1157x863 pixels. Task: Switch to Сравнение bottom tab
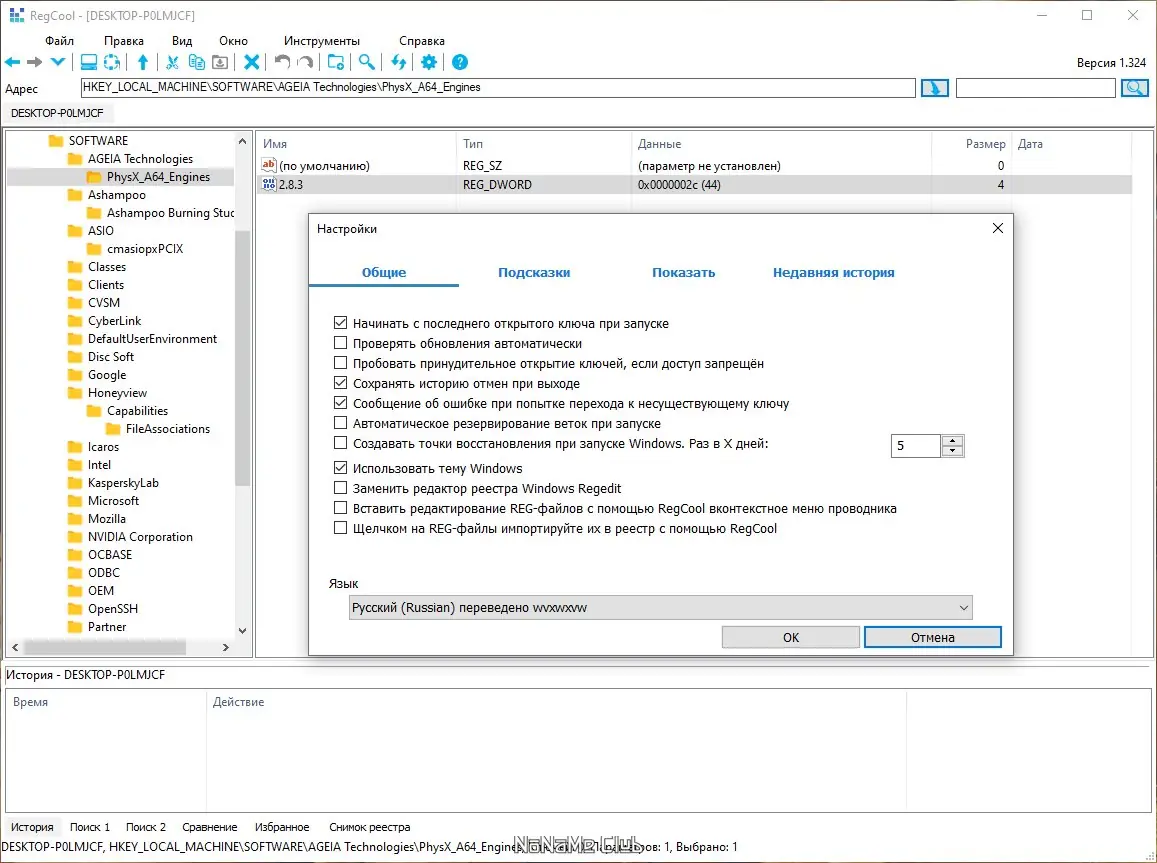(210, 827)
